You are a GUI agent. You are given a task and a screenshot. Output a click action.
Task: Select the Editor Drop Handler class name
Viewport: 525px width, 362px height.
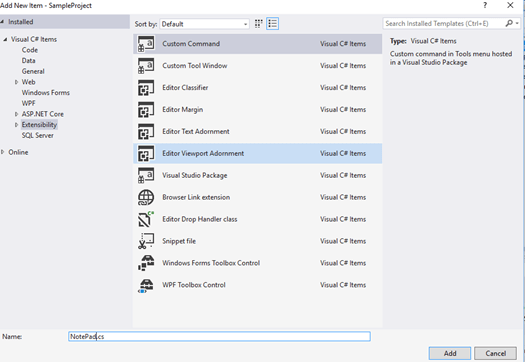click(x=200, y=219)
